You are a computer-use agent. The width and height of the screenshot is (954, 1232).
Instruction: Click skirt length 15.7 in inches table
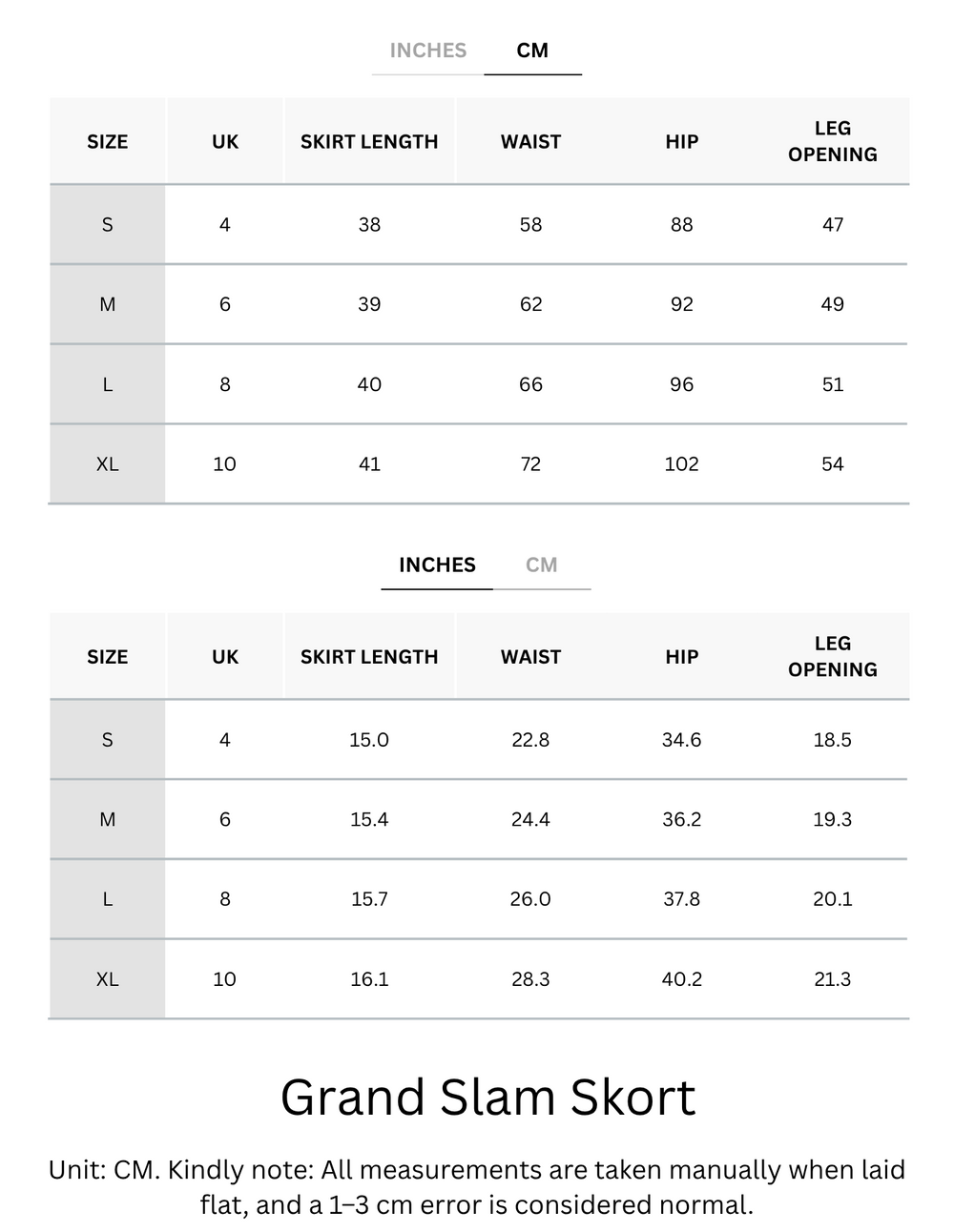(369, 899)
